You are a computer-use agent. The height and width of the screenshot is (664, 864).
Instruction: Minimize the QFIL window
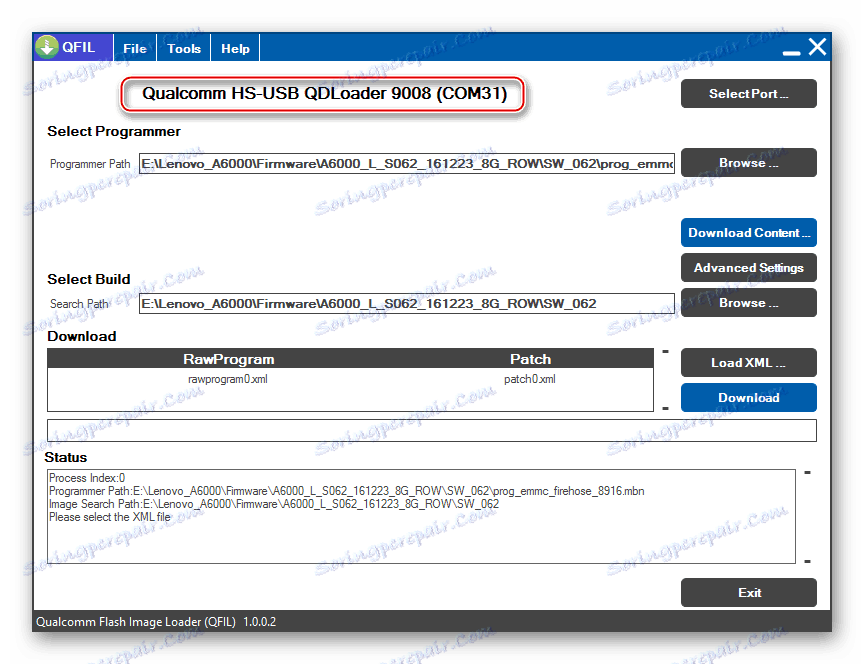[791, 52]
